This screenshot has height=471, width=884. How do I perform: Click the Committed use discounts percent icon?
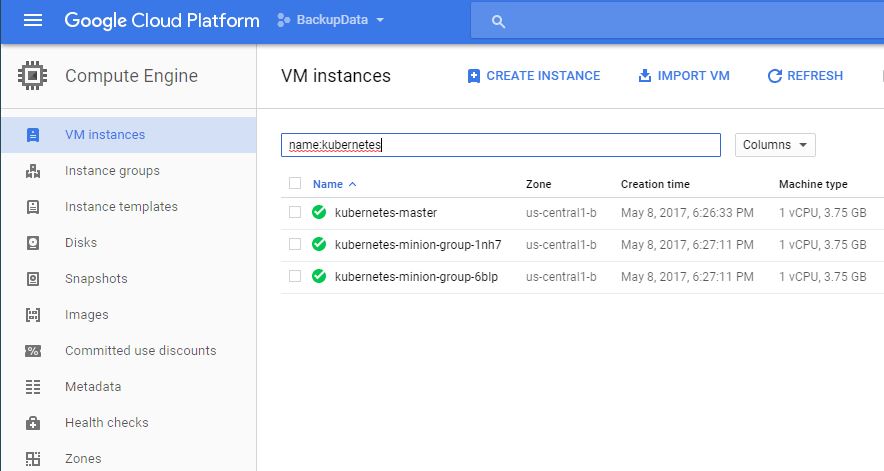coord(33,351)
